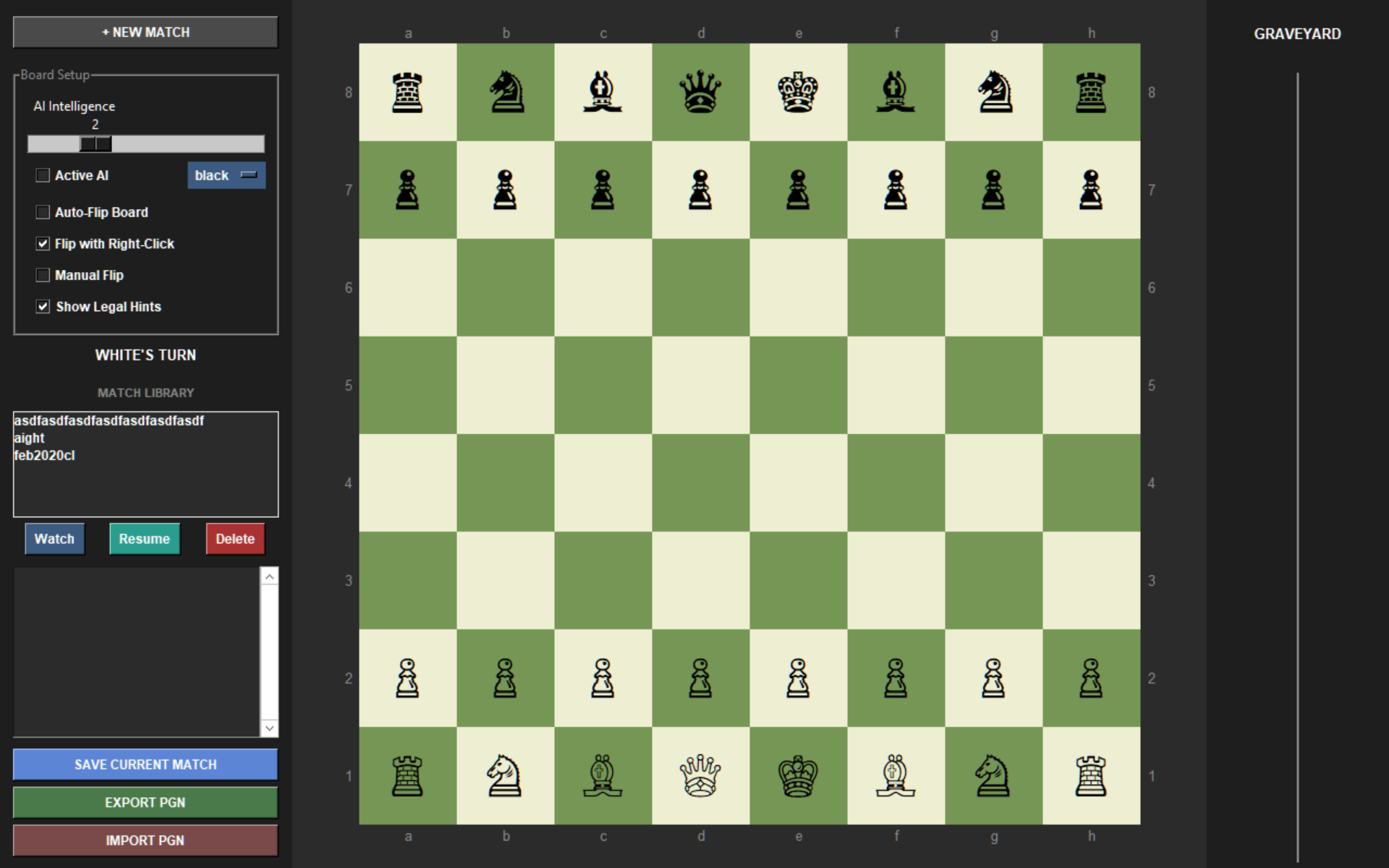Select the white knight on b1
The height and width of the screenshot is (868, 1389).
pos(505,775)
